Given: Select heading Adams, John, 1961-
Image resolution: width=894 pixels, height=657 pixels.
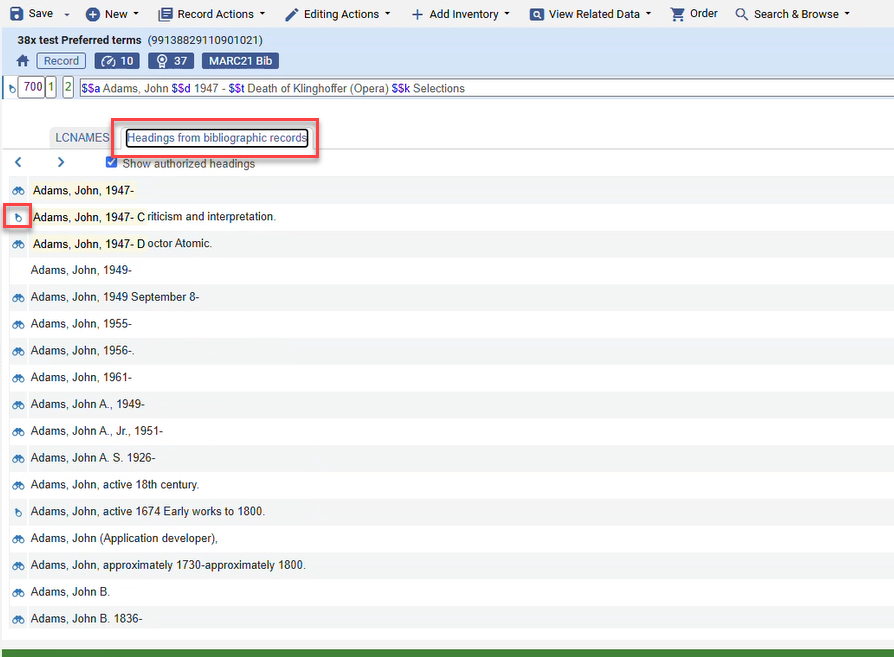Looking at the screenshot, I should pyautogui.click(x=81, y=377).
